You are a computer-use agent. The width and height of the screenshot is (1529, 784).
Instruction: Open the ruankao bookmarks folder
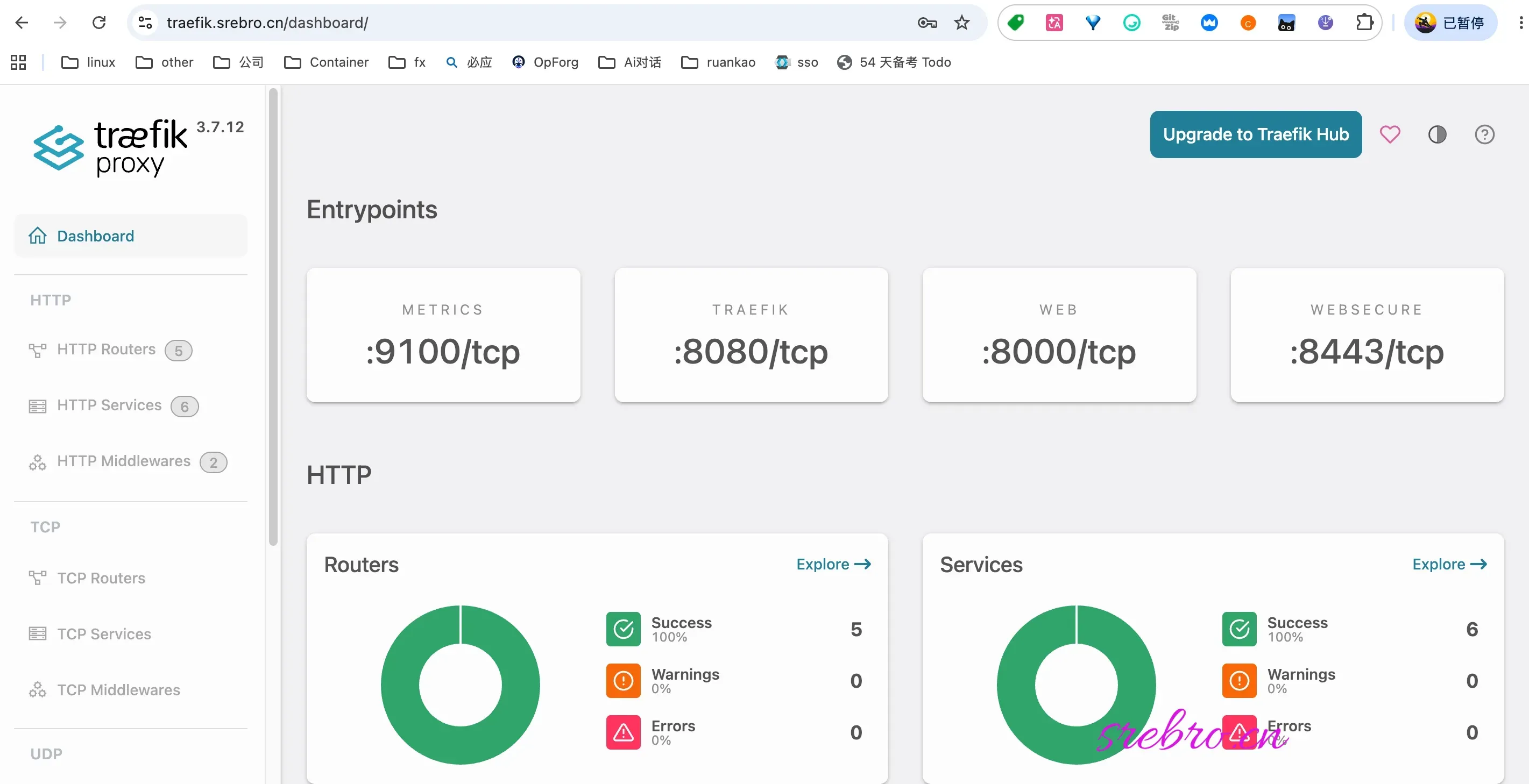(718, 62)
